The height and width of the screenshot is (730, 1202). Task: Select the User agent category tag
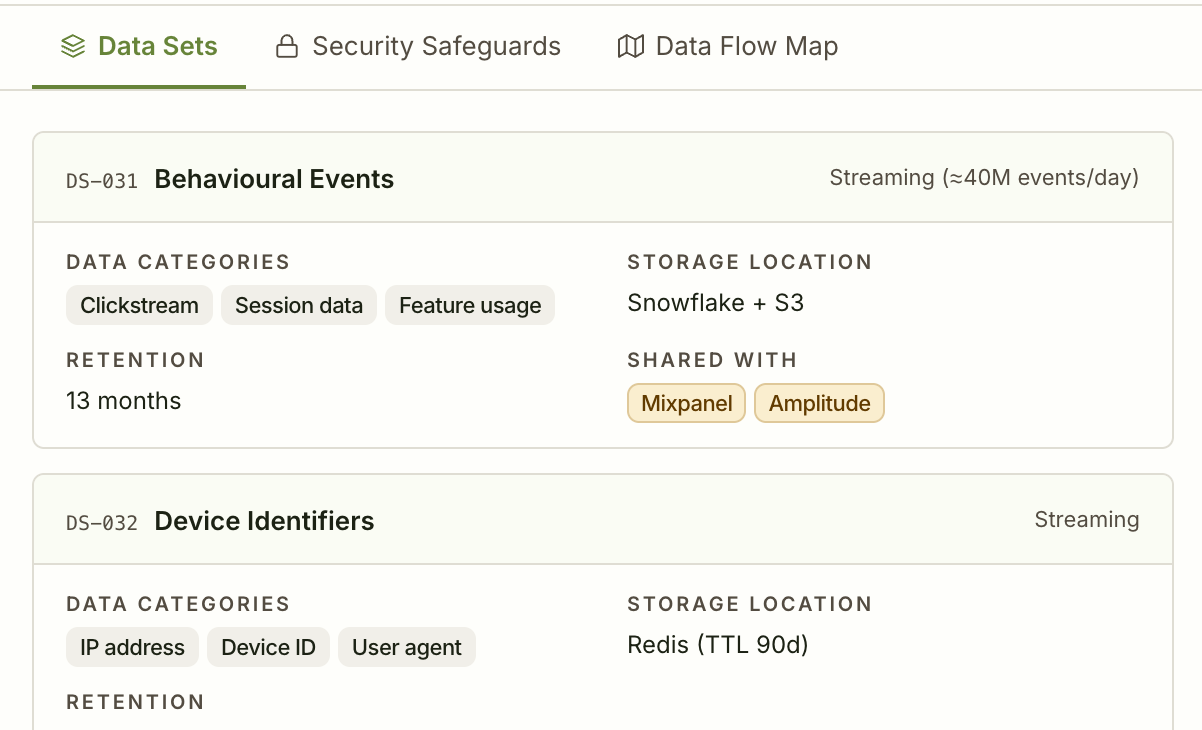407,648
